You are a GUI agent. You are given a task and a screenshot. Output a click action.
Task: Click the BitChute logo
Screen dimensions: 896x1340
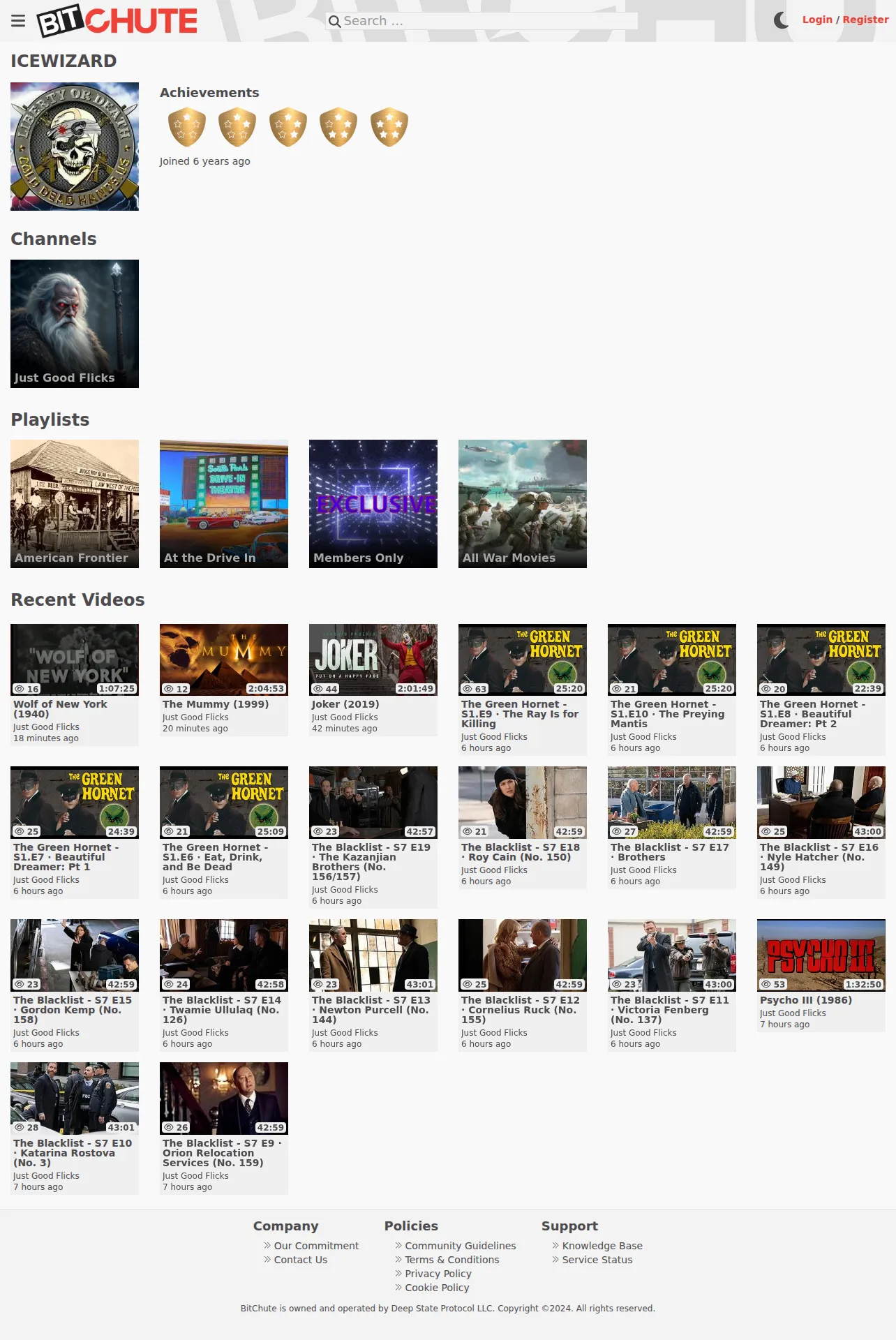(x=117, y=21)
